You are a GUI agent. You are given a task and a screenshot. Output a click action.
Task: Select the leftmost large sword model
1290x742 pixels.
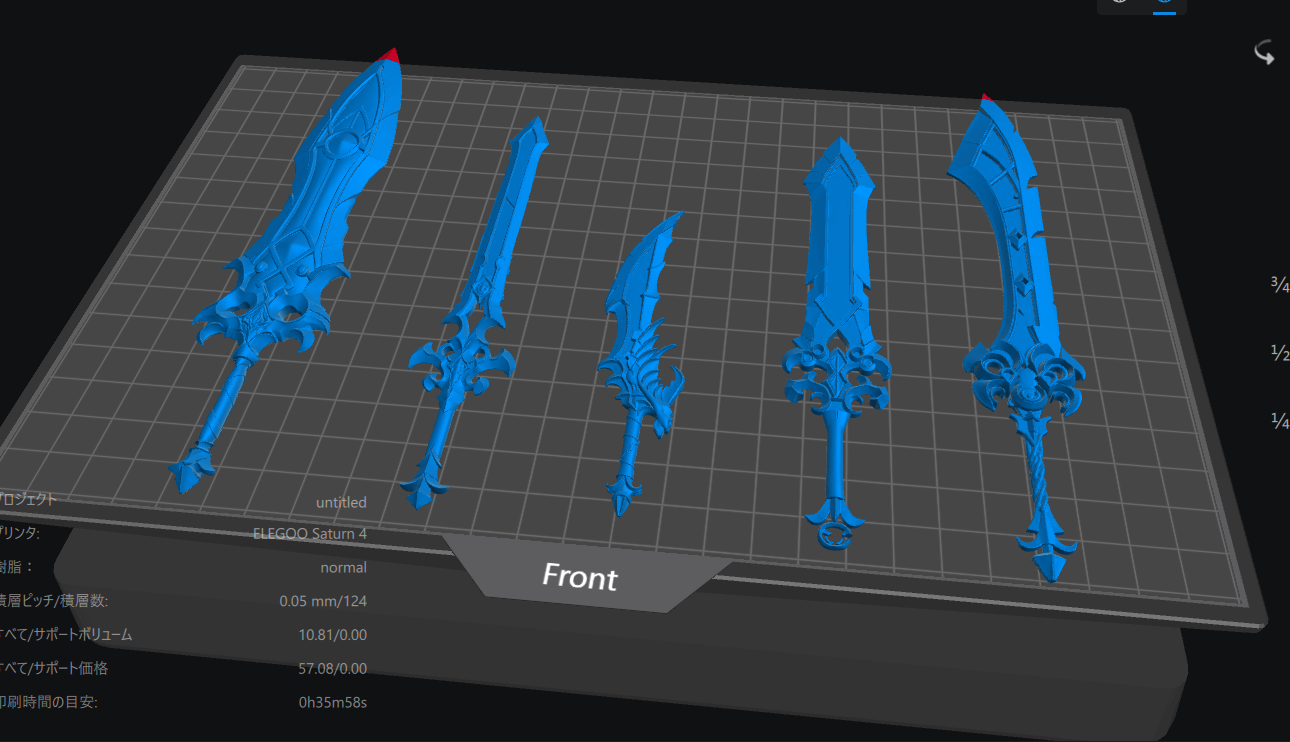[300, 250]
